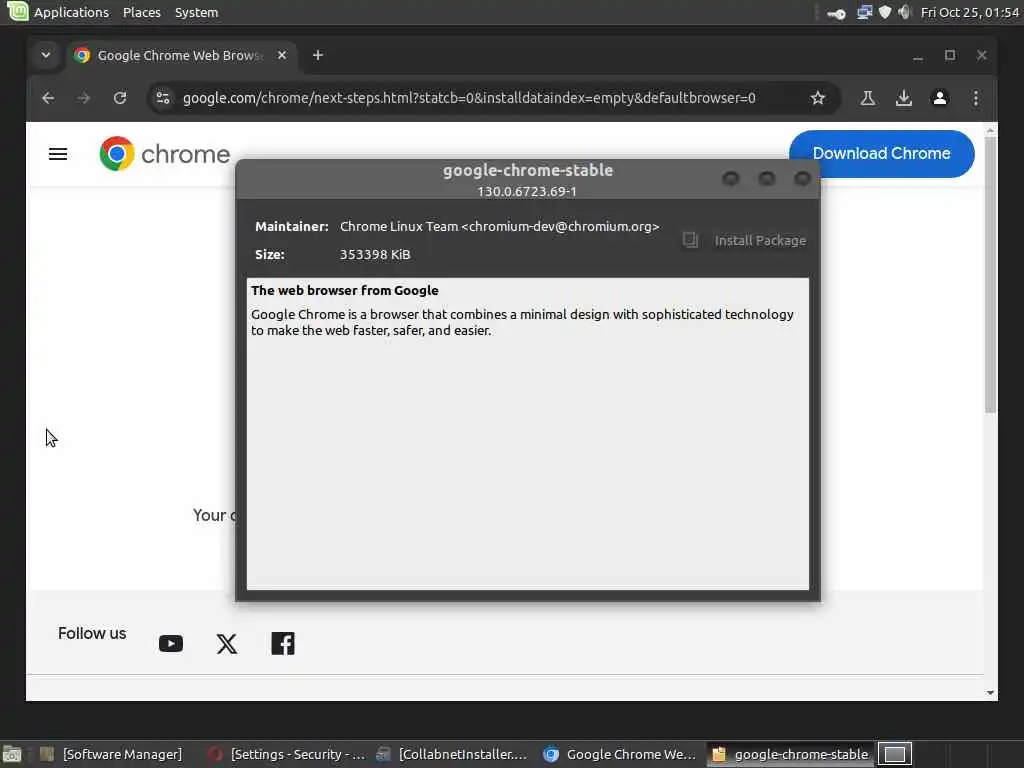This screenshot has width=1024, height=768.
Task: Click the Chrome forward arrow
Action: 84,98
